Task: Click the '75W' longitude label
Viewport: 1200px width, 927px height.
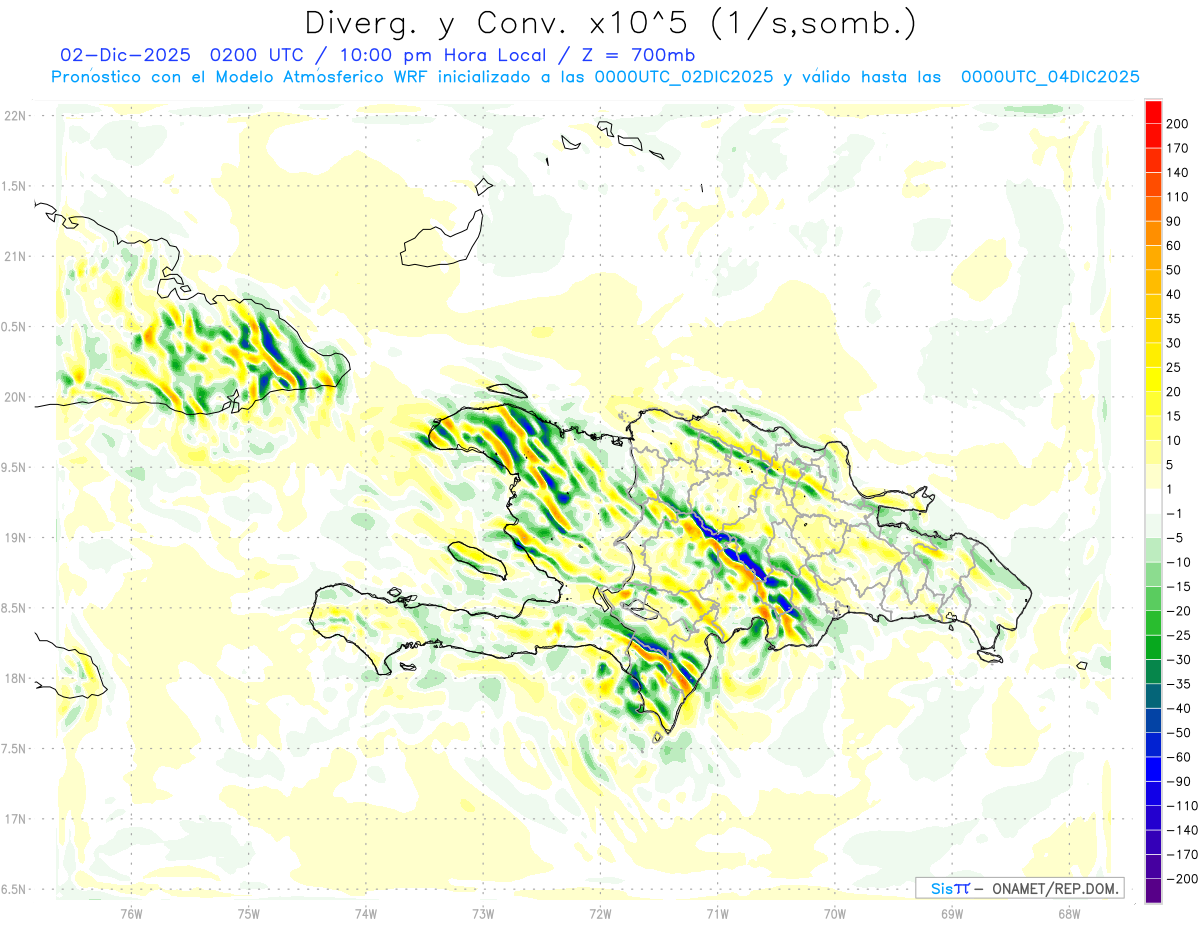Action: pos(248,914)
